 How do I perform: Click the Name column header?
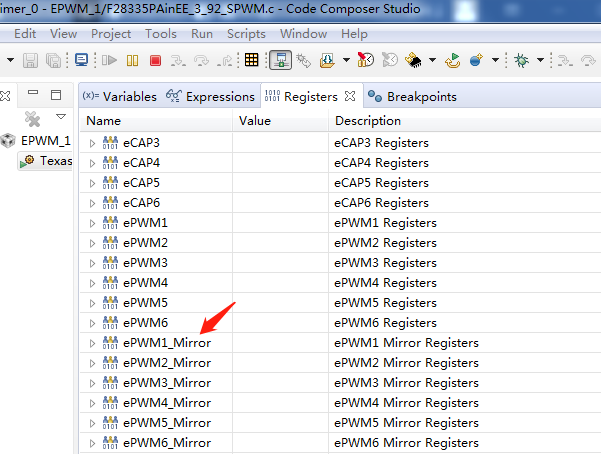click(x=156, y=121)
